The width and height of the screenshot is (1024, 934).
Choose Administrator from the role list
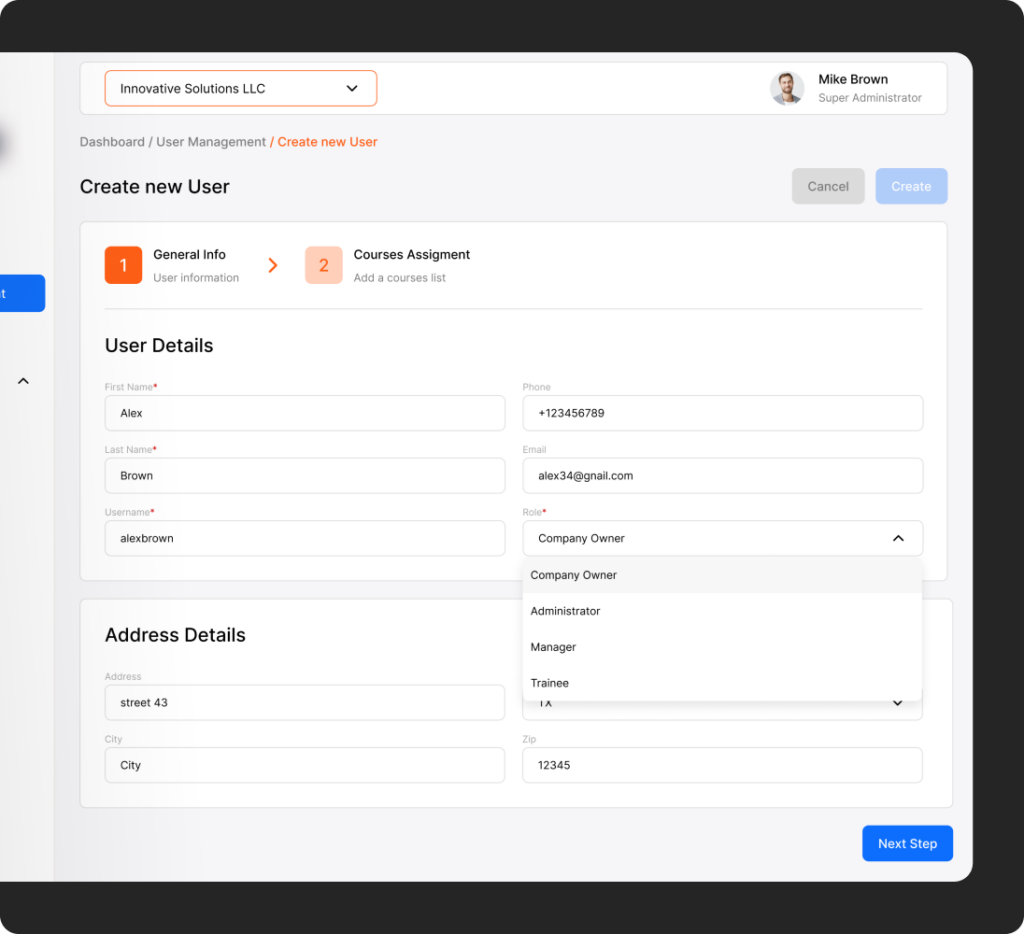point(722,611)
